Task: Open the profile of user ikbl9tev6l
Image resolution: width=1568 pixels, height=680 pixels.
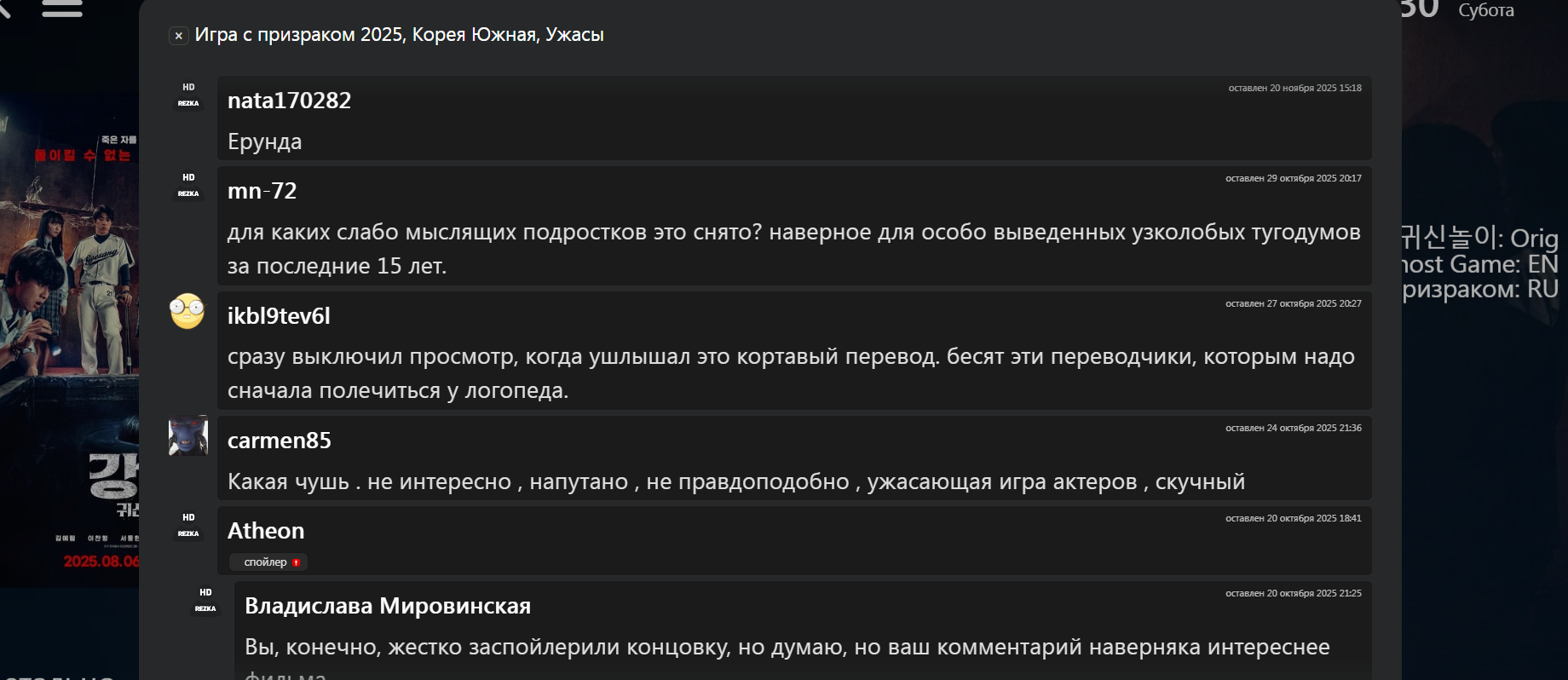Action: 279,316
